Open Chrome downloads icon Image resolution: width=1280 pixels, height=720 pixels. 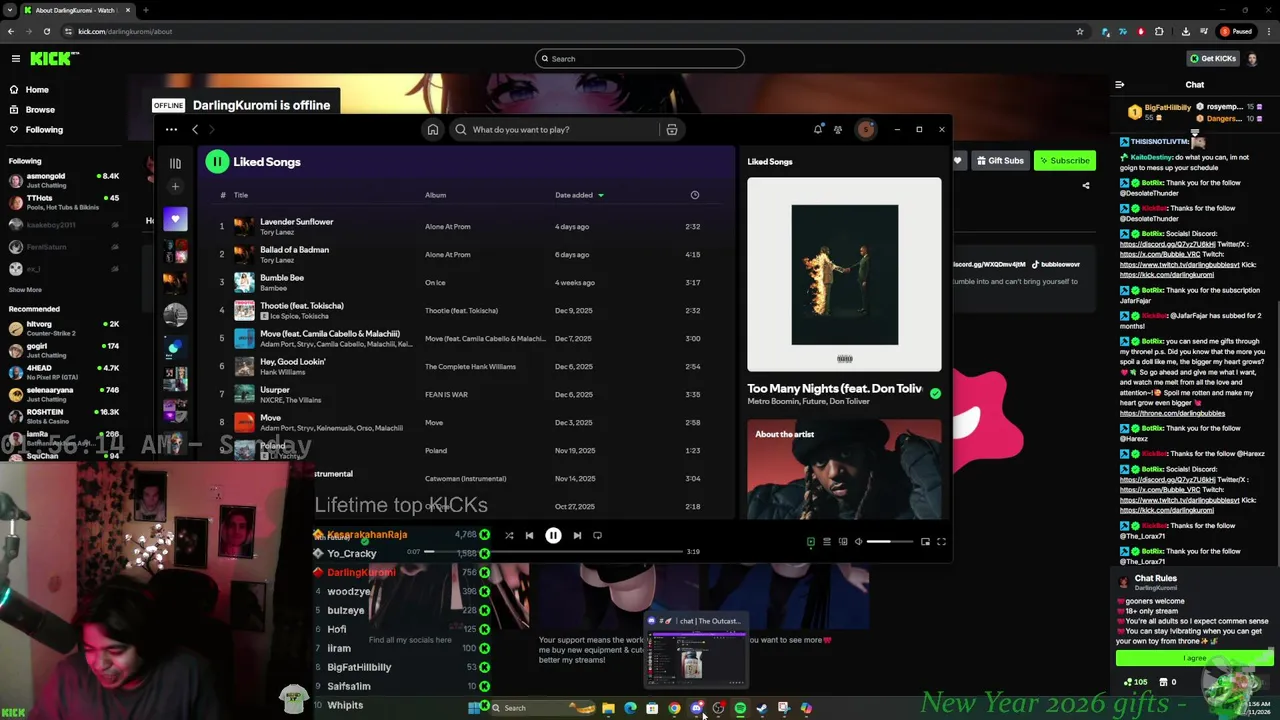(1186, 31)
